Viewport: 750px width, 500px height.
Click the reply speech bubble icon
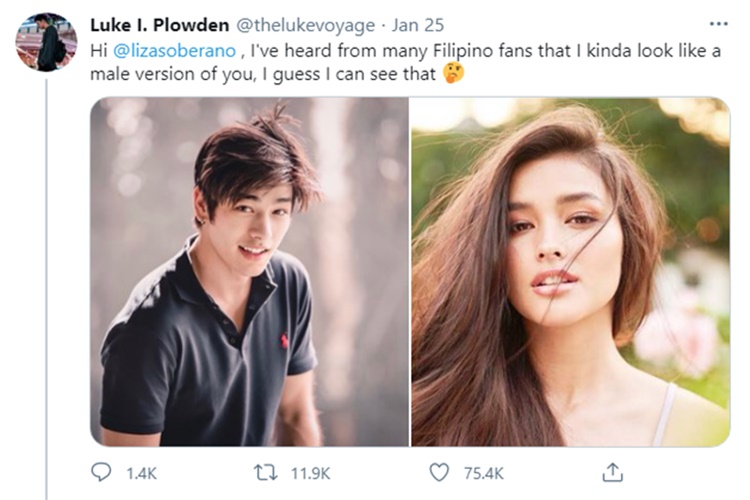coord(102,471)
